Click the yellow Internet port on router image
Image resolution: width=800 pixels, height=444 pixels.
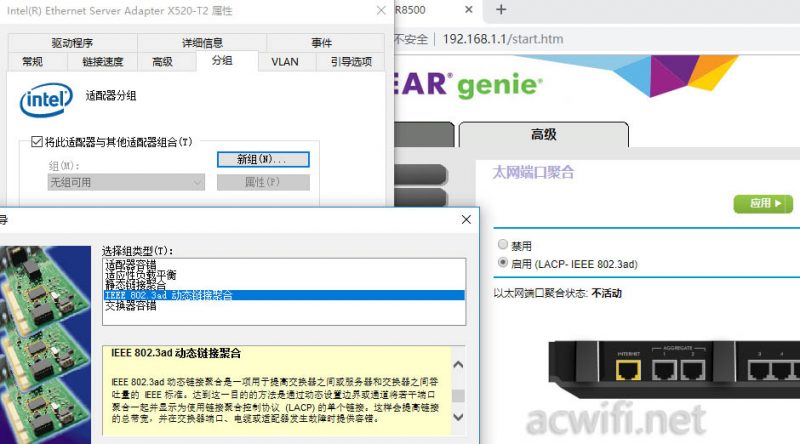pos(627,370)
